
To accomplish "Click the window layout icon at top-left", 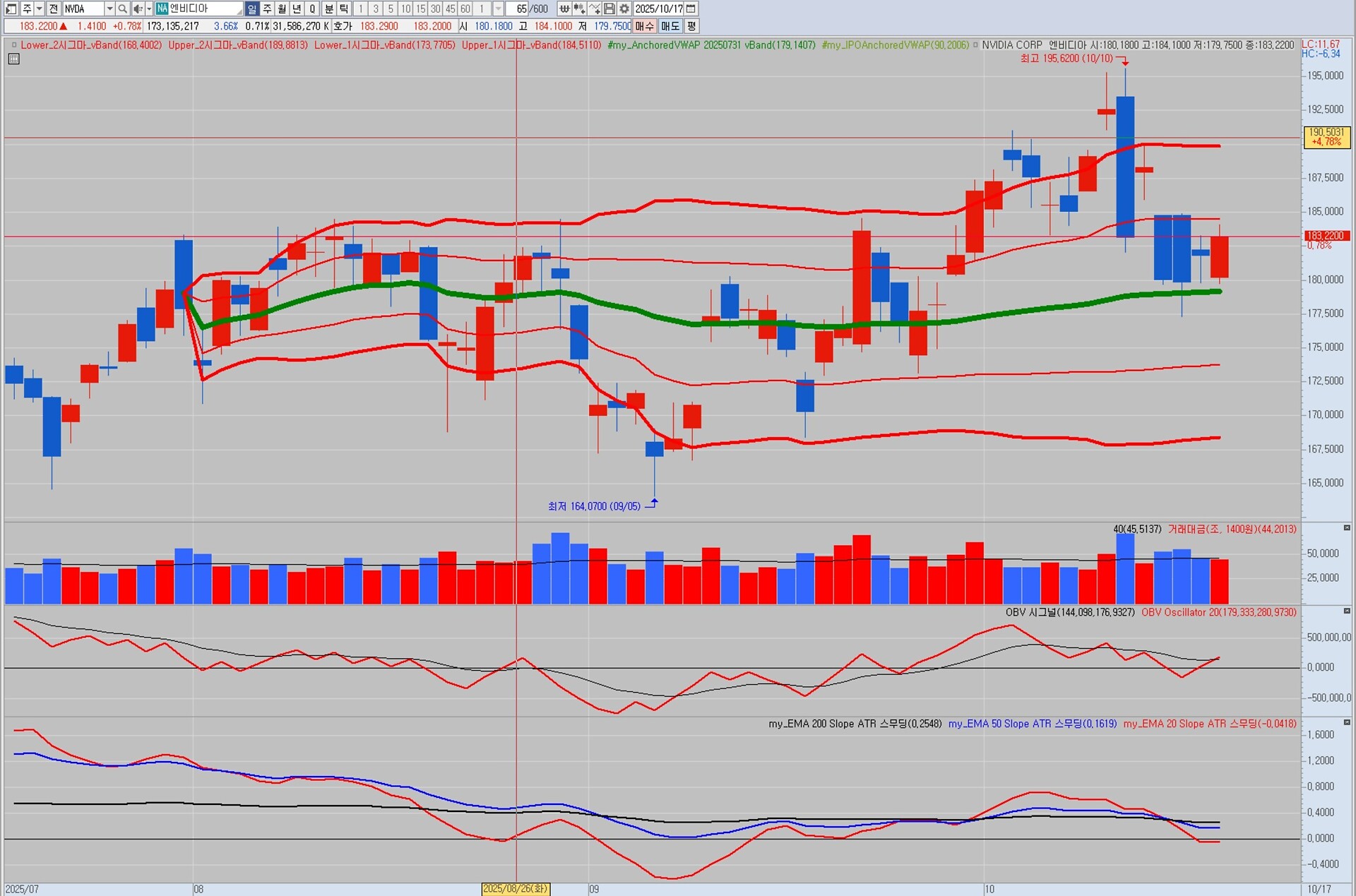I will click(11, 8).
